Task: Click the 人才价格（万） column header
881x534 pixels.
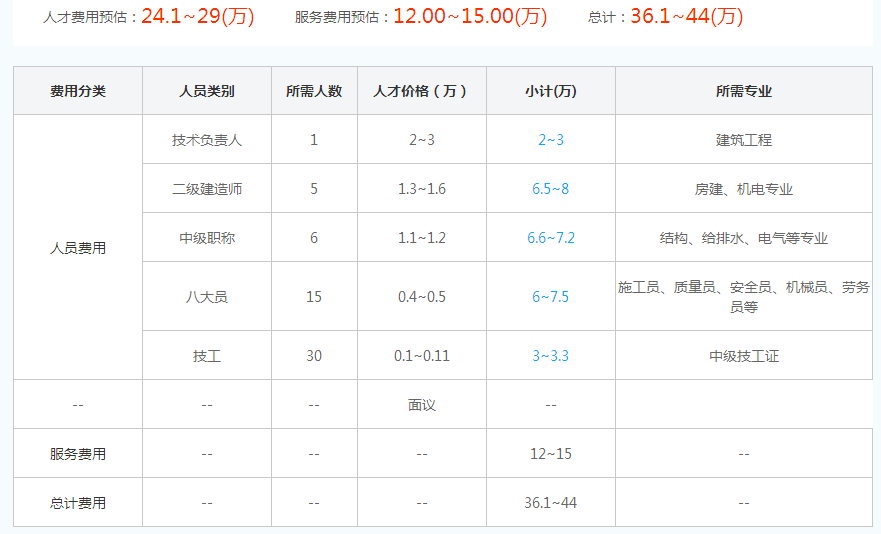Action: point(422,91)
